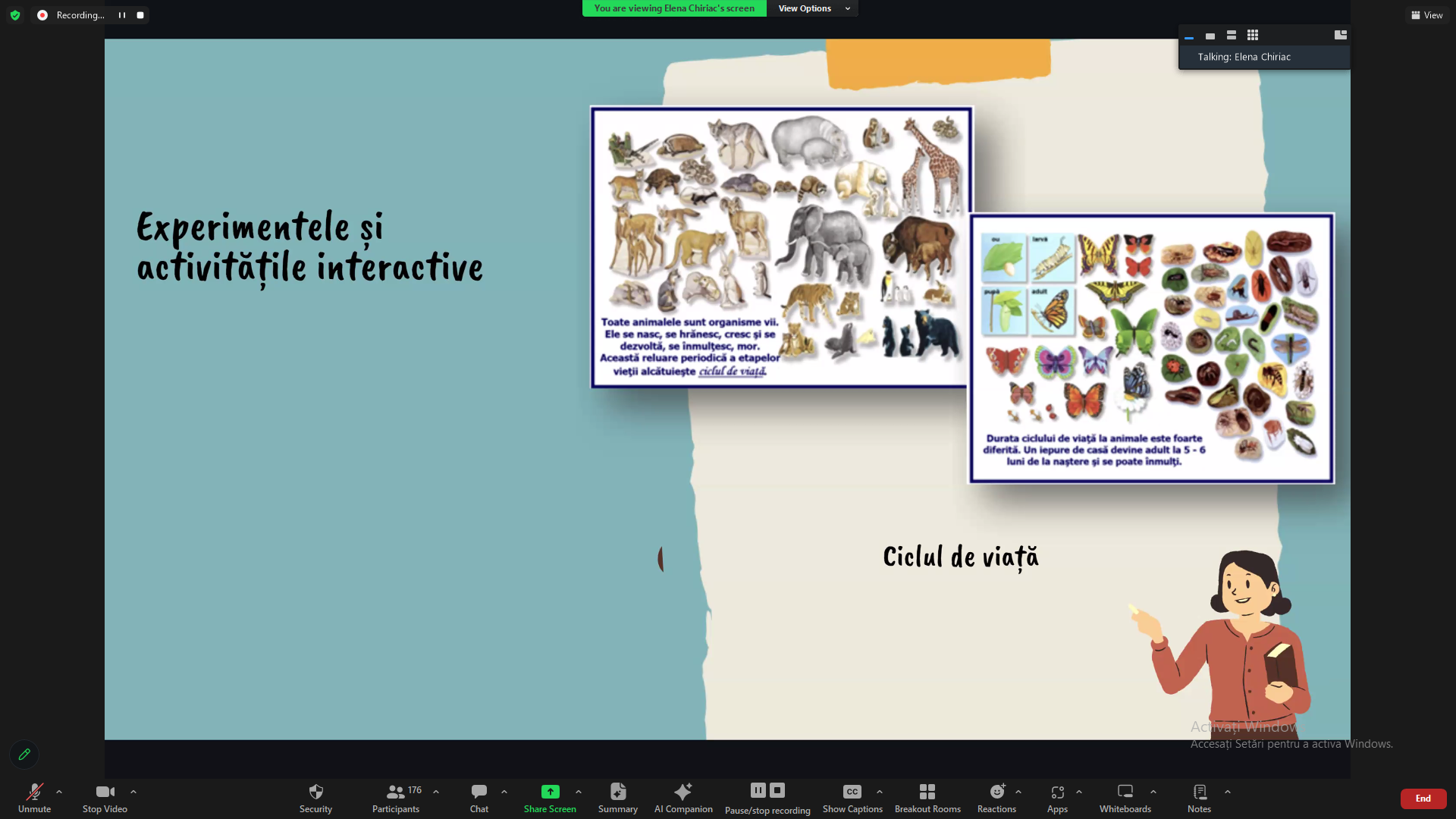The image size is (1456, 819).
Task: Switch video panel to gallery grid view
Action: coord(1253,35)
